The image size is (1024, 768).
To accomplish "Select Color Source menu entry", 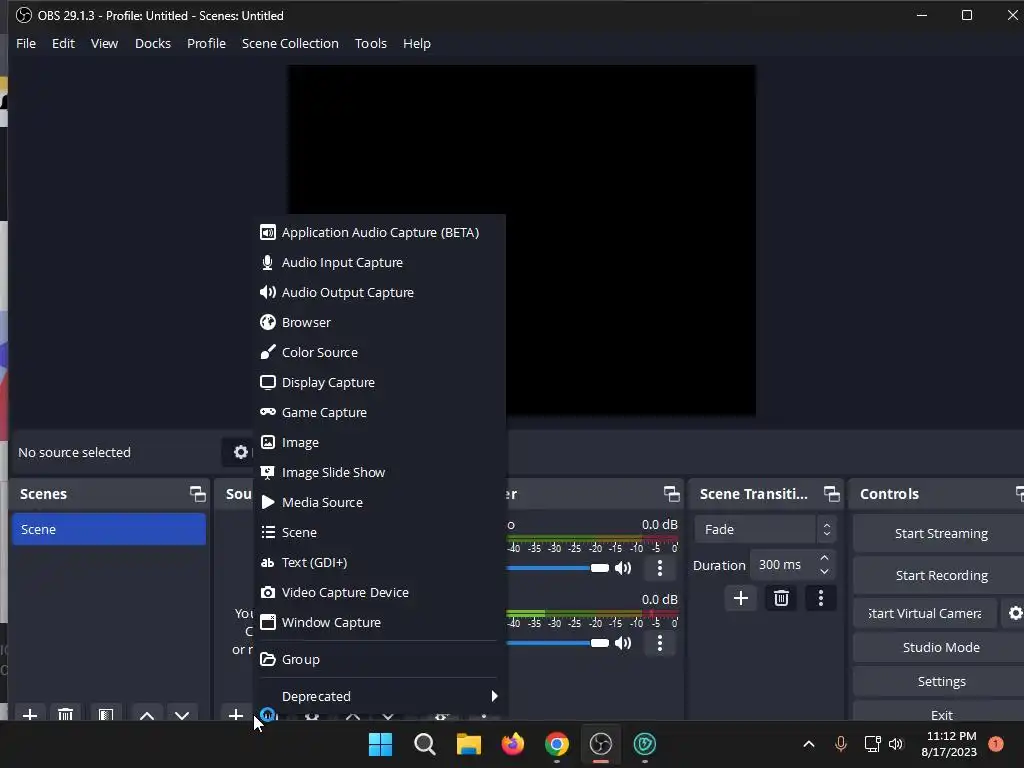I will tap(379, 353).
